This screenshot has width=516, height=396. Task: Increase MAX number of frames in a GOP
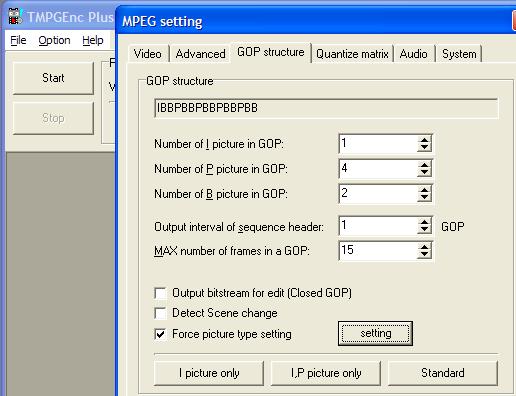click(424, 247)
